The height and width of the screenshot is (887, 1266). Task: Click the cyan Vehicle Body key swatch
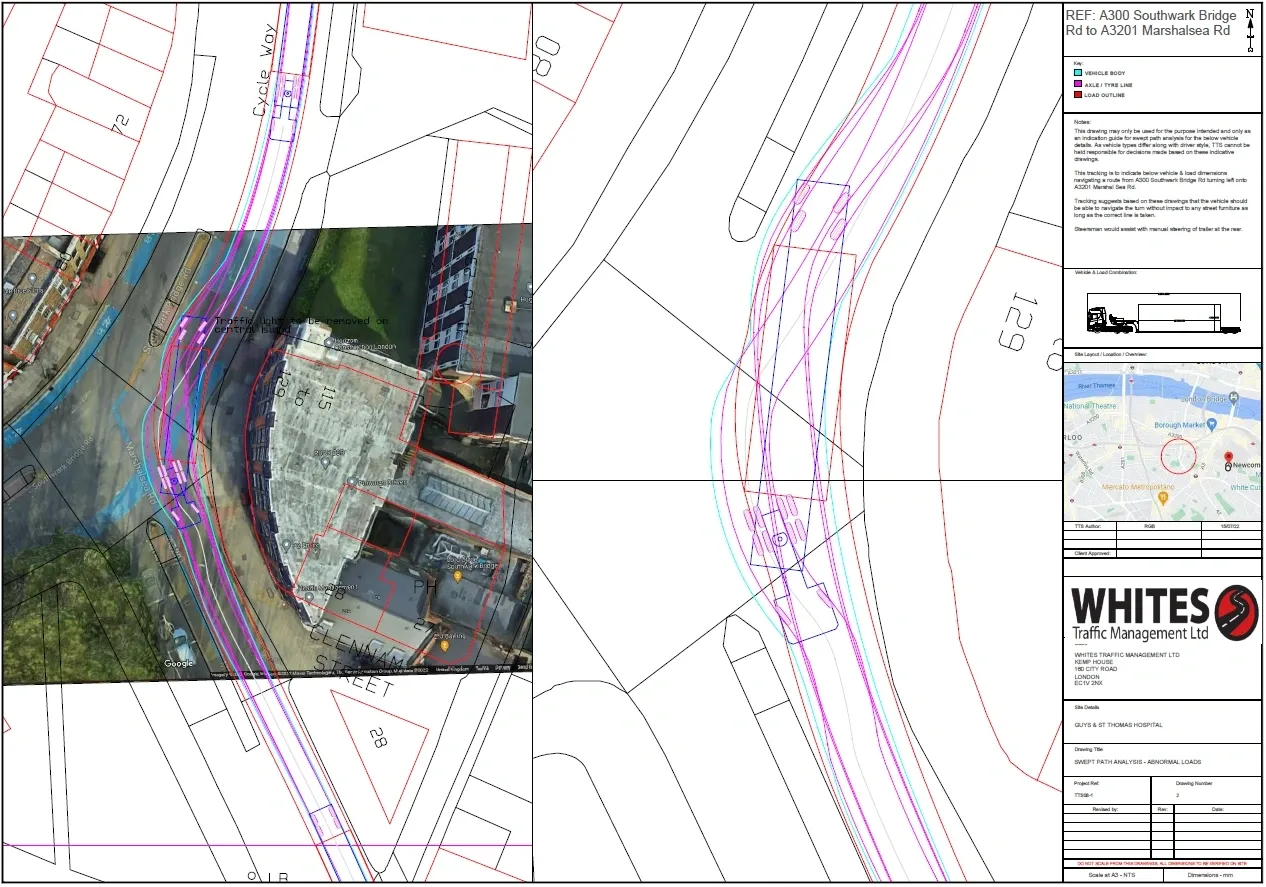pyautogui.click(x=1077, y=73)
